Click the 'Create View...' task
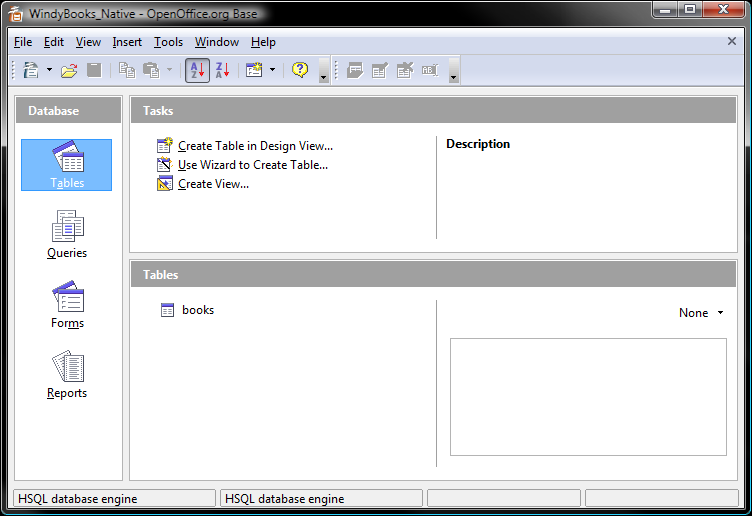Viewport: 752px width, 516px height. click(213, 184)
